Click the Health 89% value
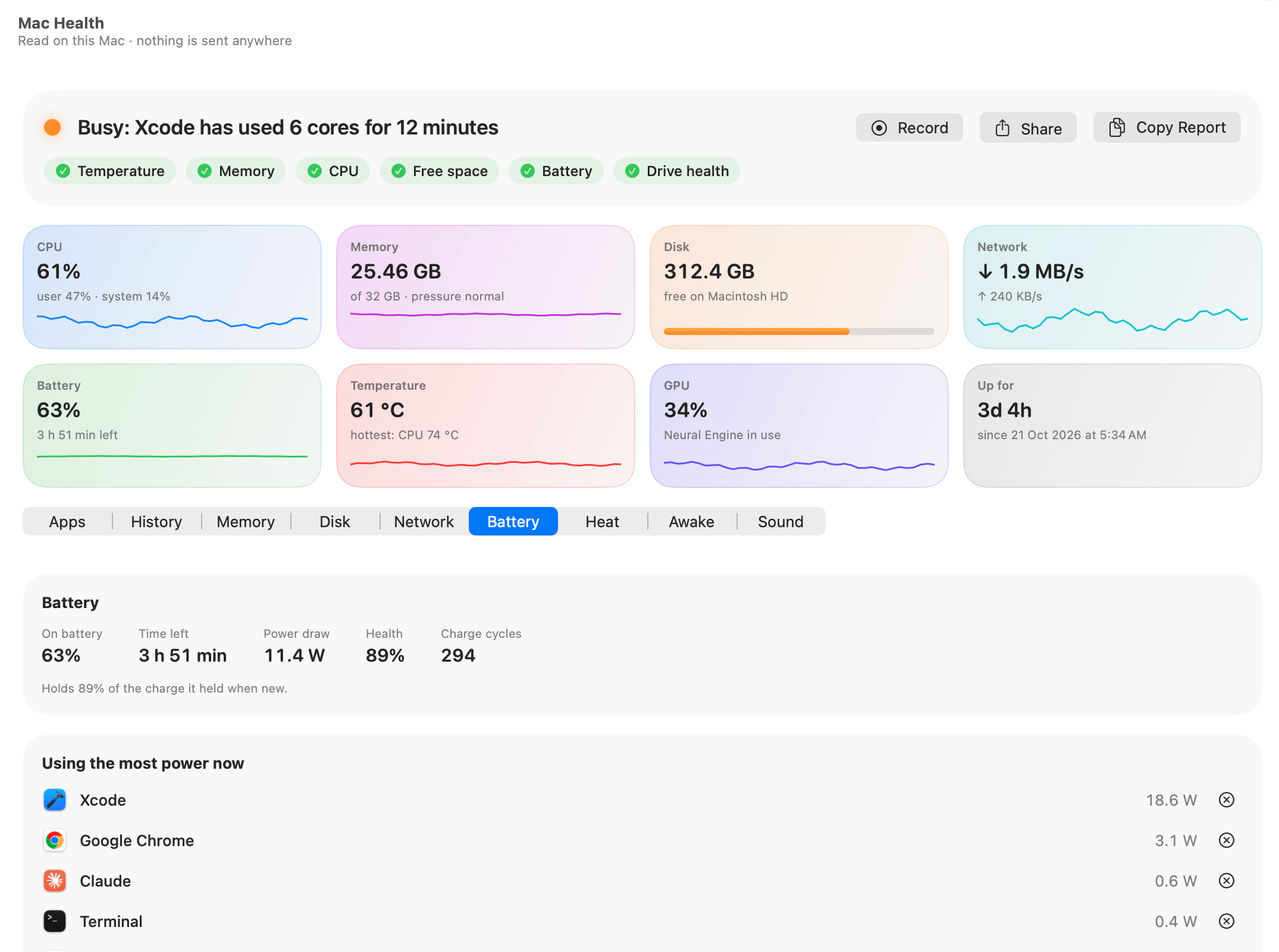Screen dimensions: 1279x952 385,655
